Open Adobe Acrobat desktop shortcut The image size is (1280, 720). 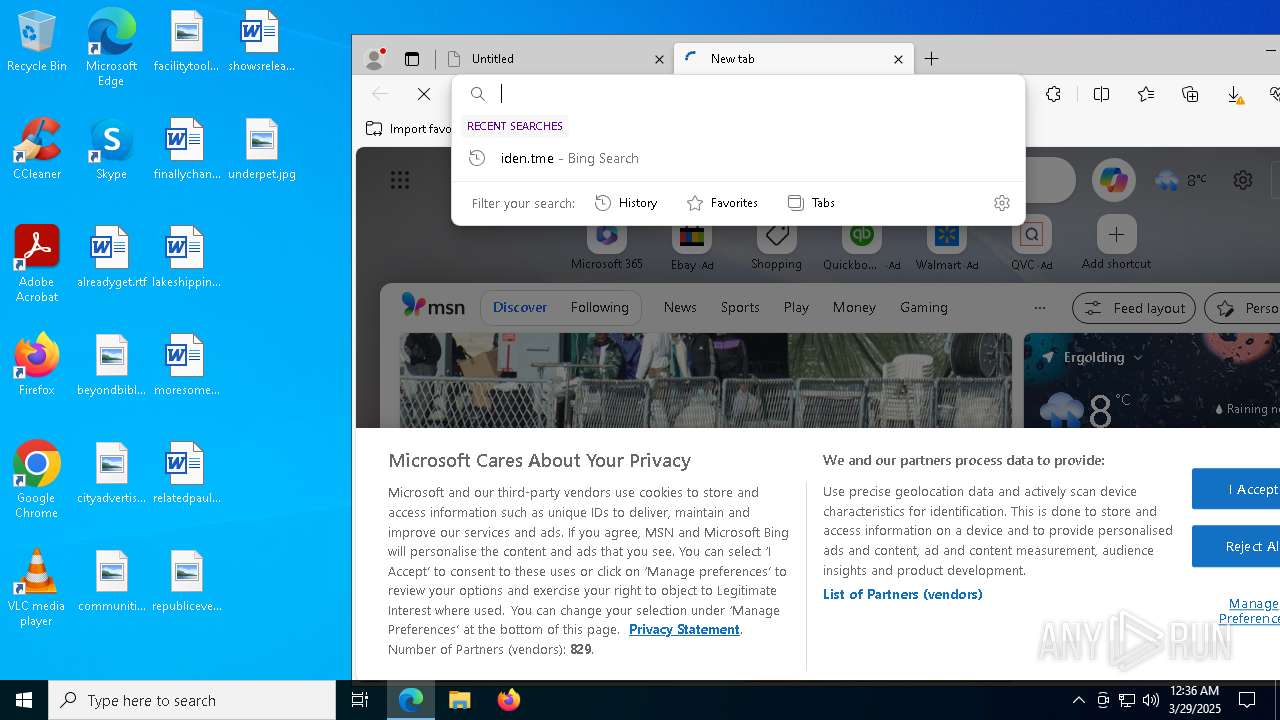36,264
